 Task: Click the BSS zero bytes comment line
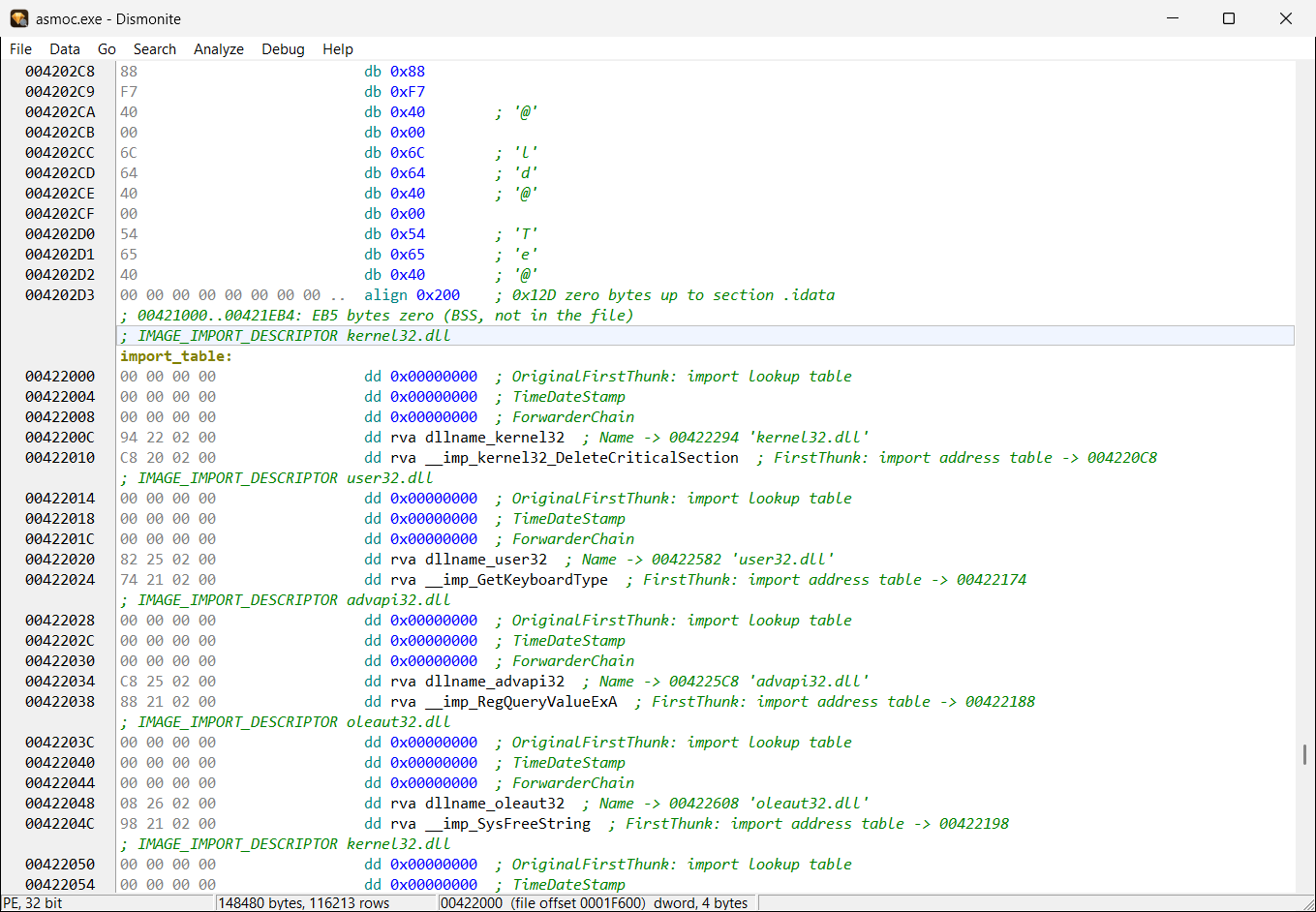[x=377, y=316]
